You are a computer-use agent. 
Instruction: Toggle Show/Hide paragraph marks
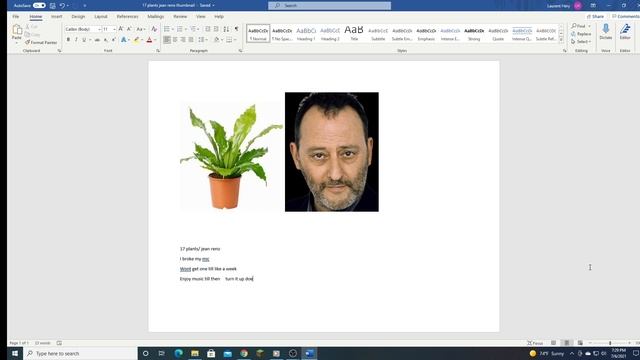pos(236,29)
